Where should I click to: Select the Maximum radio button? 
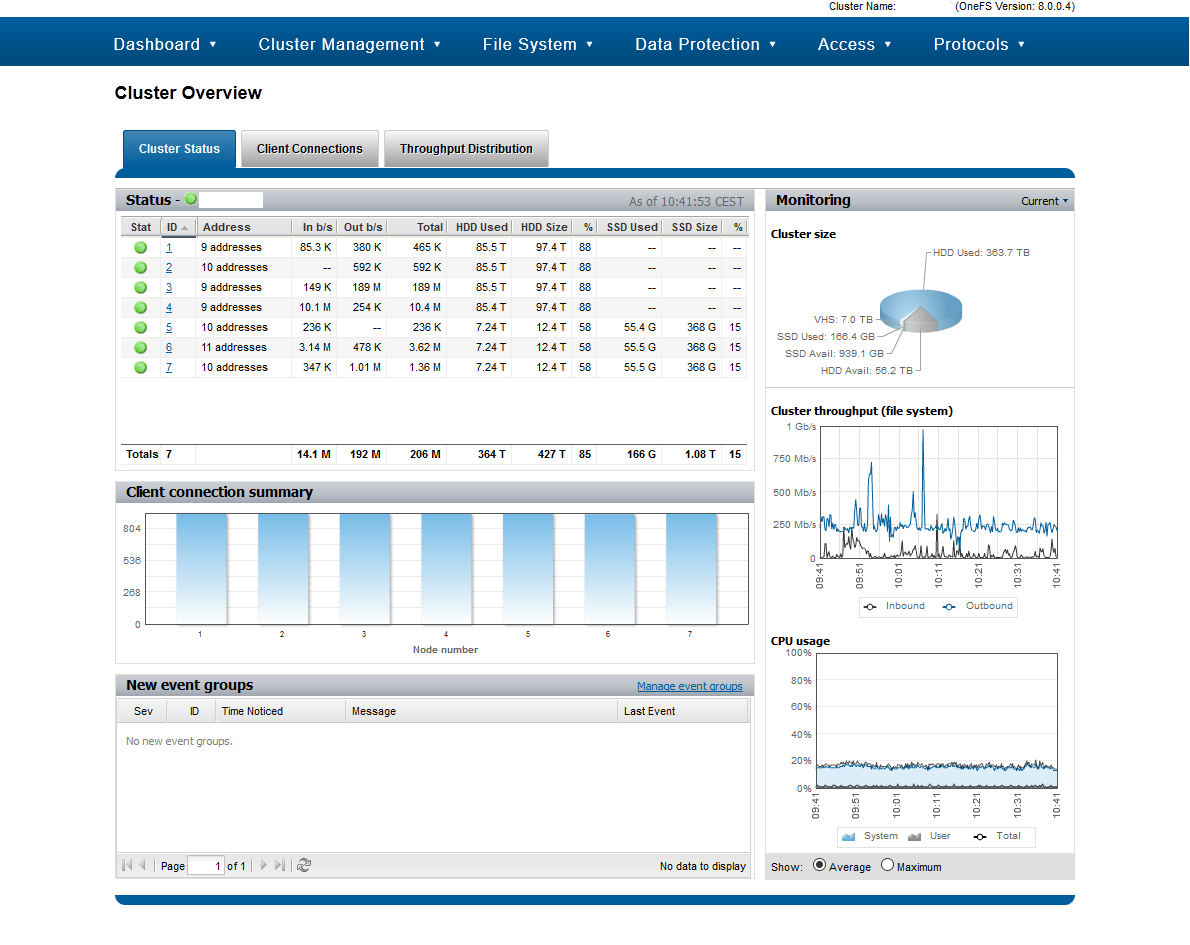887,865
